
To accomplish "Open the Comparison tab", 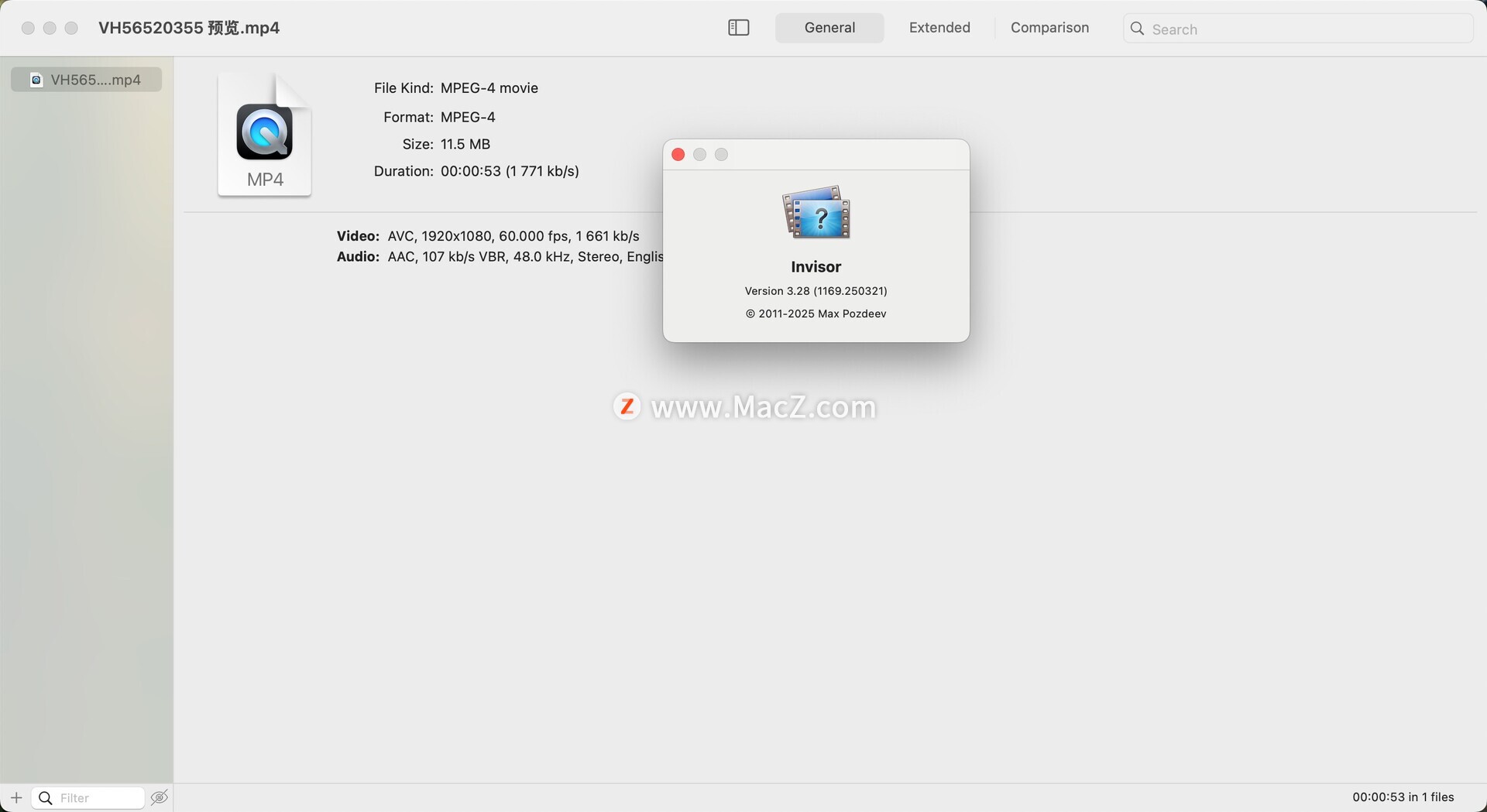I will tap(1049, 28).
